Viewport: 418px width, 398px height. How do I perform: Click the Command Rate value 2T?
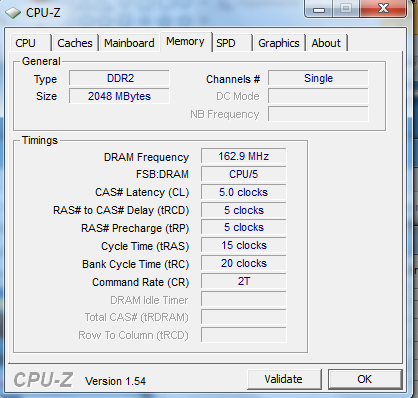click(244, 282)
